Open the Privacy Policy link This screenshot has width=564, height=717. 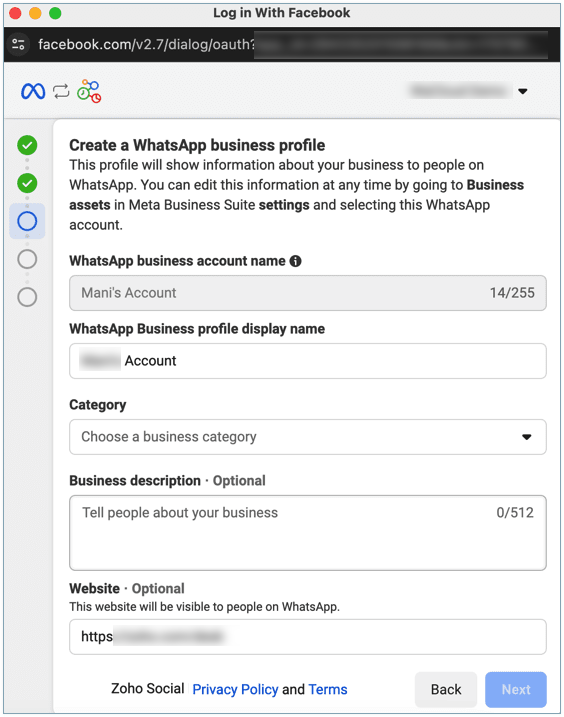pos(235,690)
